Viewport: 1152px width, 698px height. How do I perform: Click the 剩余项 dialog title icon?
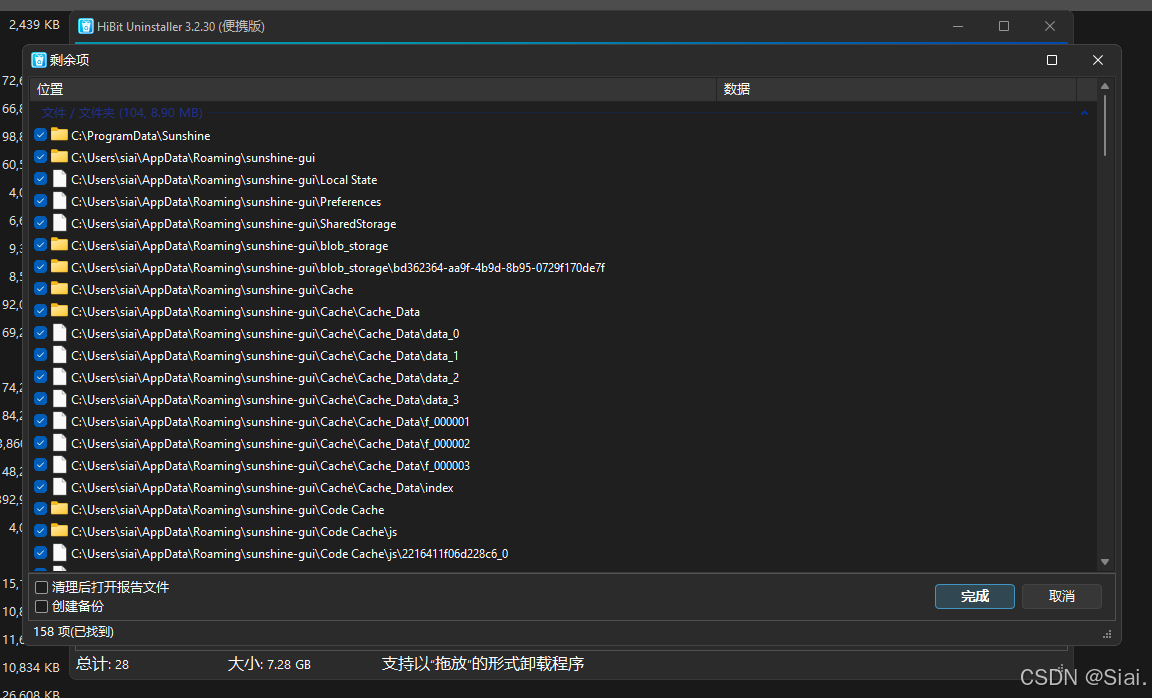click(39, 60)
